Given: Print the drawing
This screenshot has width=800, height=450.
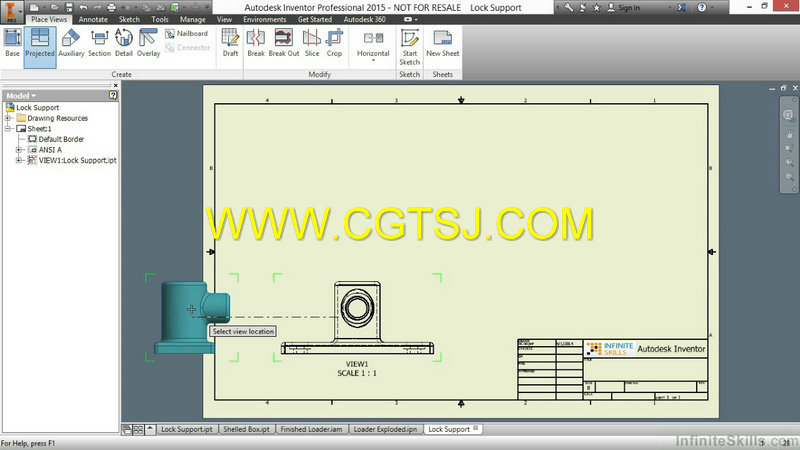Looking at the screenshot, I should click(x=111, y=7).
